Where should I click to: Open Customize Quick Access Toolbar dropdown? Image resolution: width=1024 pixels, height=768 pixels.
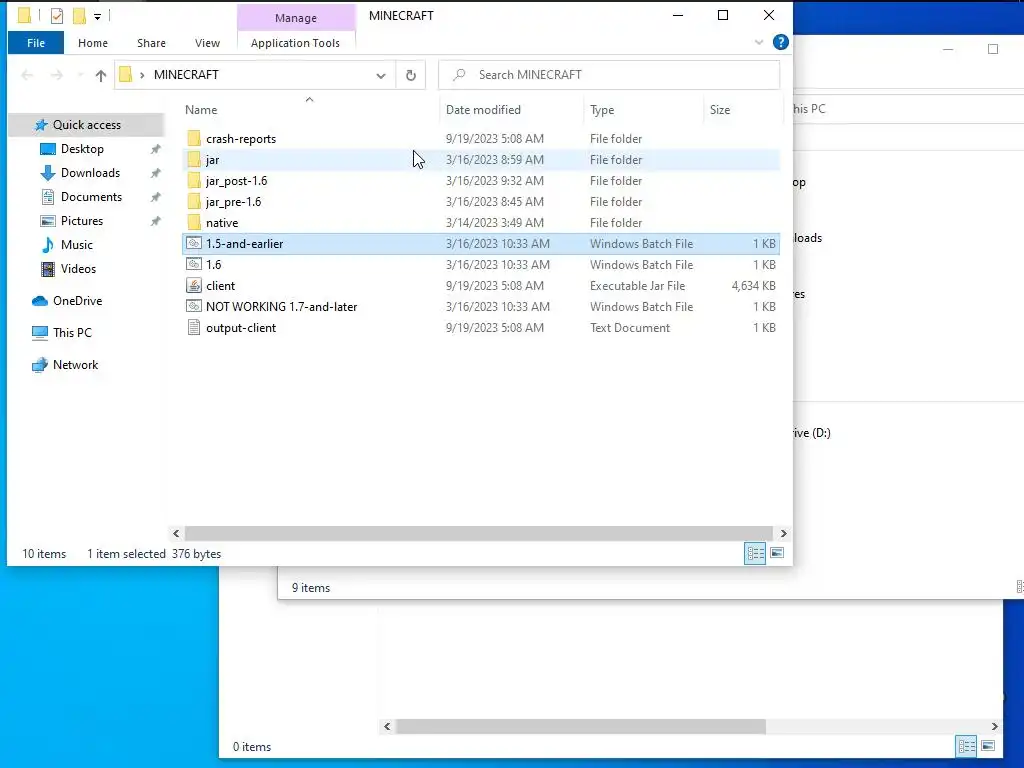[x=97, y=16]
